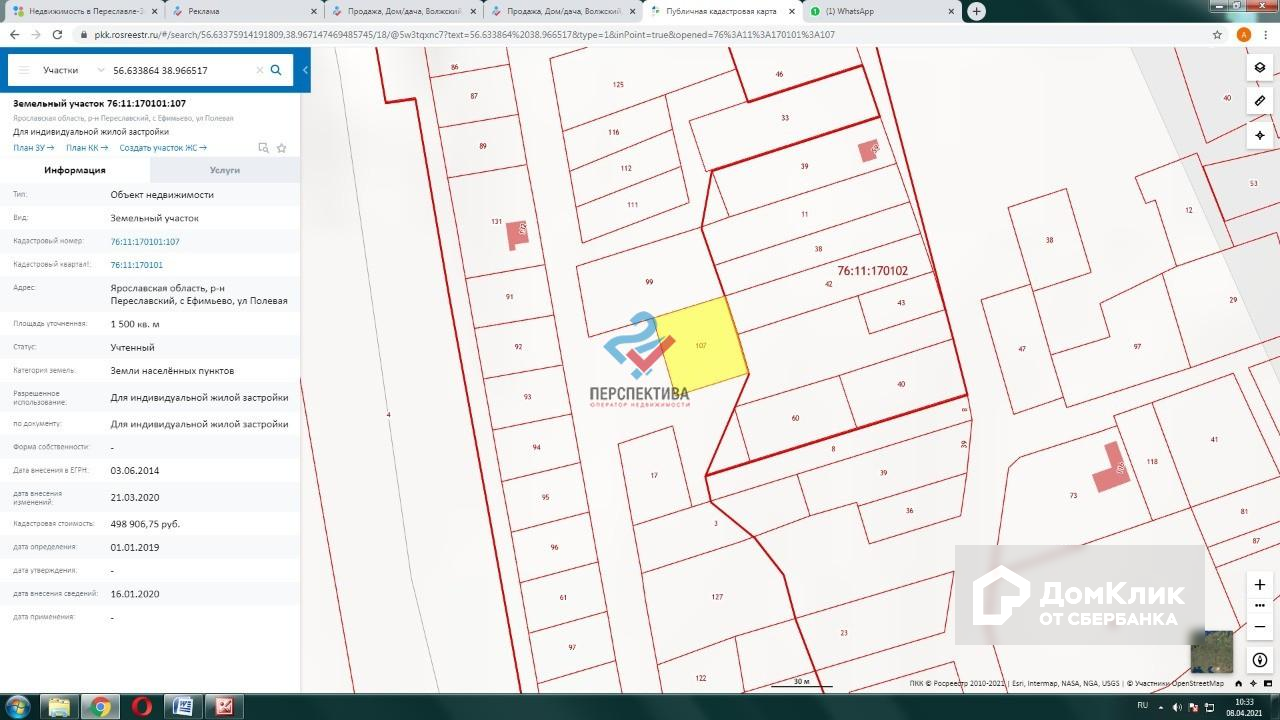Click the area value 1 500 кв. м
Viewport: 1280px width, 720px height.
pos(135,324)
